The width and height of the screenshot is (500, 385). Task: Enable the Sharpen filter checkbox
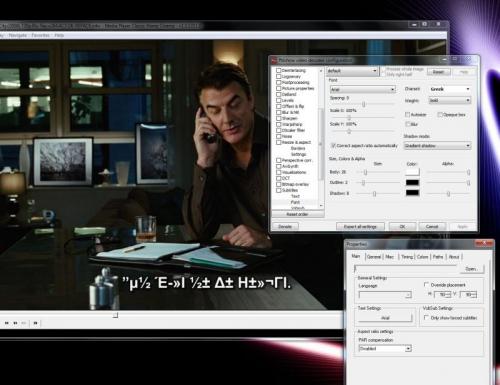point(278,118)
